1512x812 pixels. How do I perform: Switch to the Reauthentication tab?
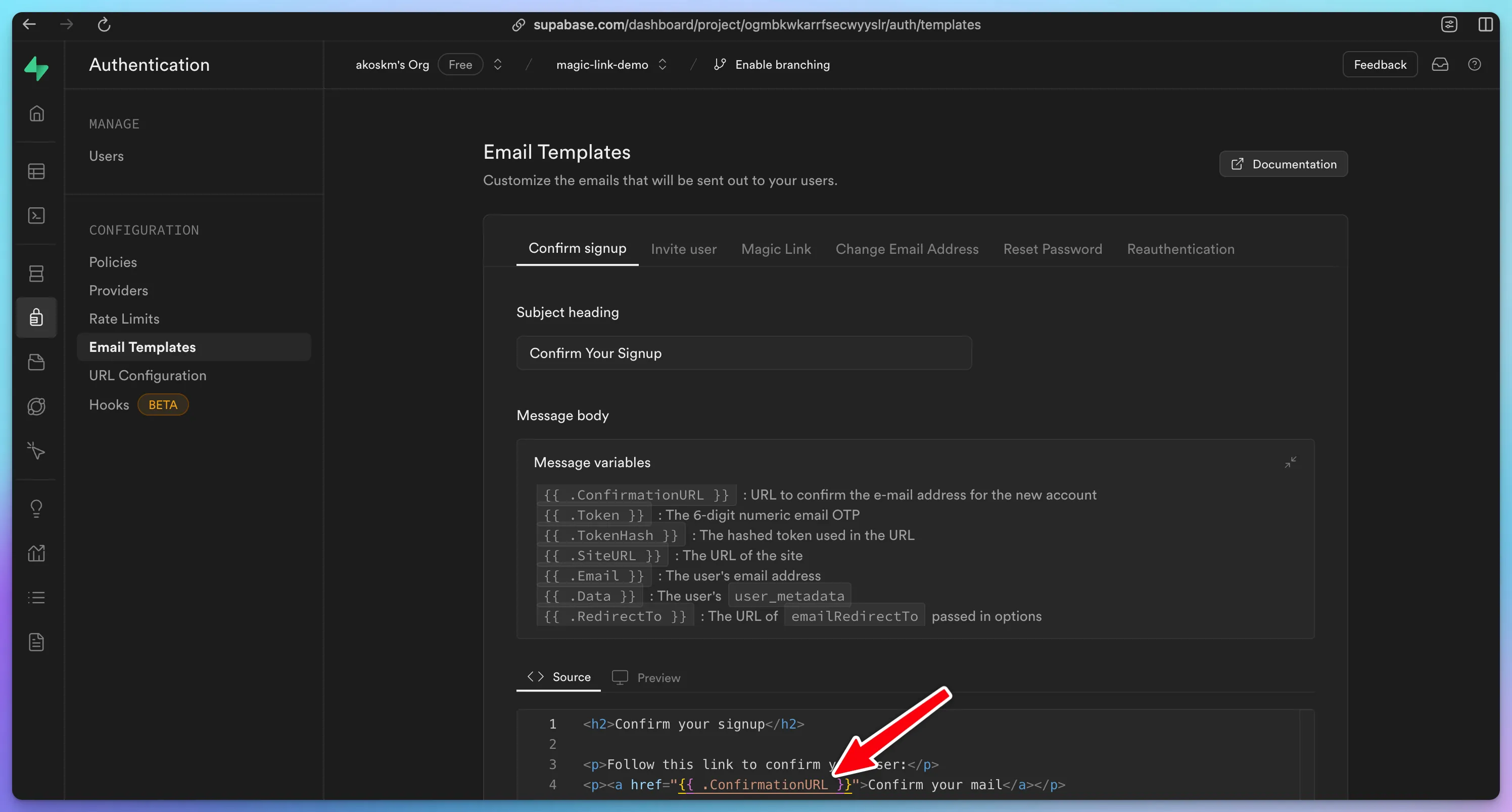click(x=1180, y=249)
